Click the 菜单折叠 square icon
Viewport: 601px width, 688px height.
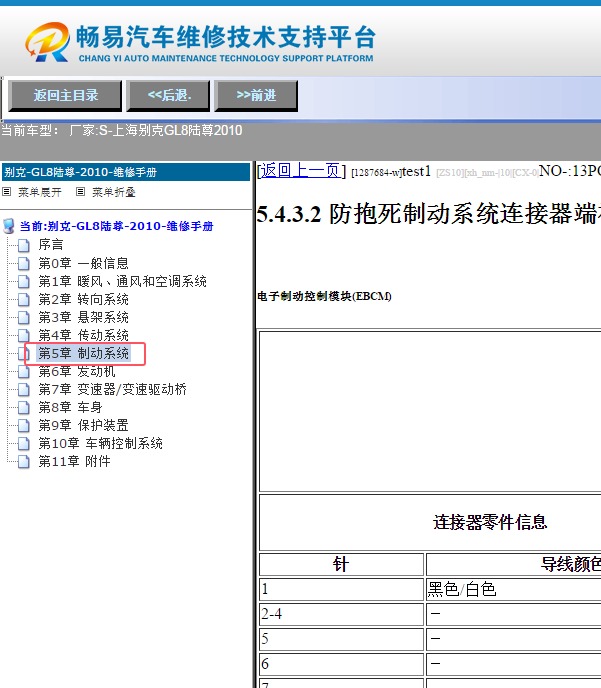[x=80, y=191]
